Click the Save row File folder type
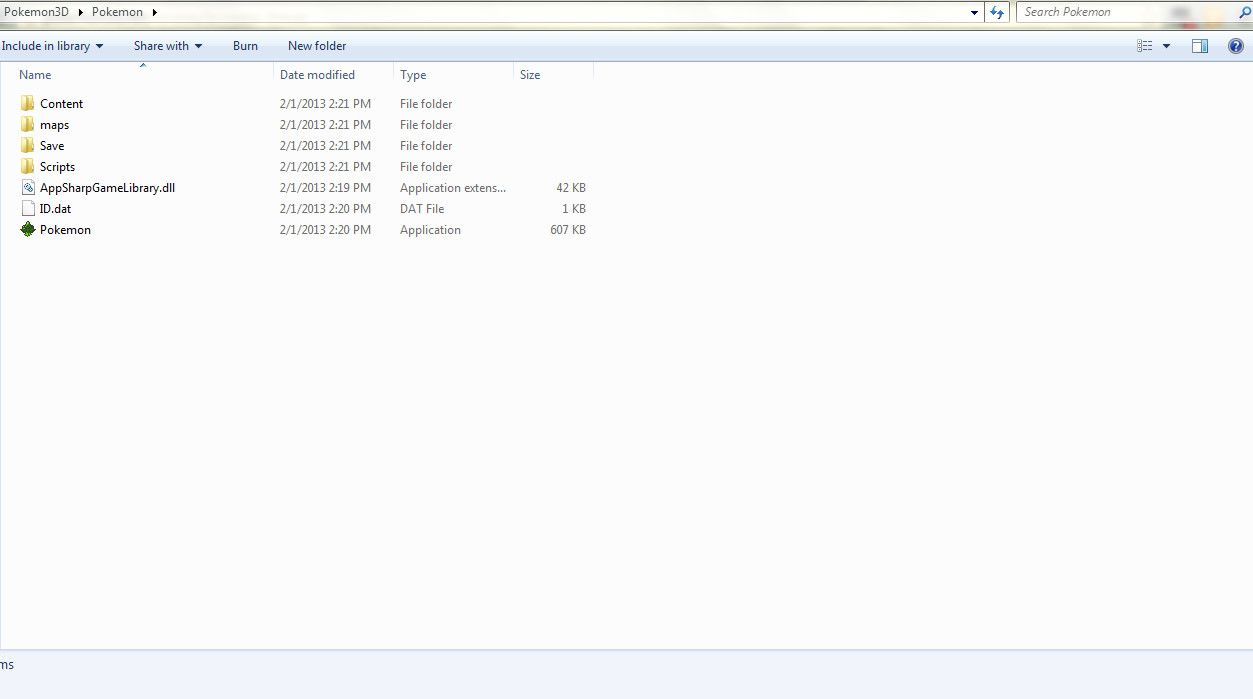This screenshot has width=1253, height=699. coord(426,146)
